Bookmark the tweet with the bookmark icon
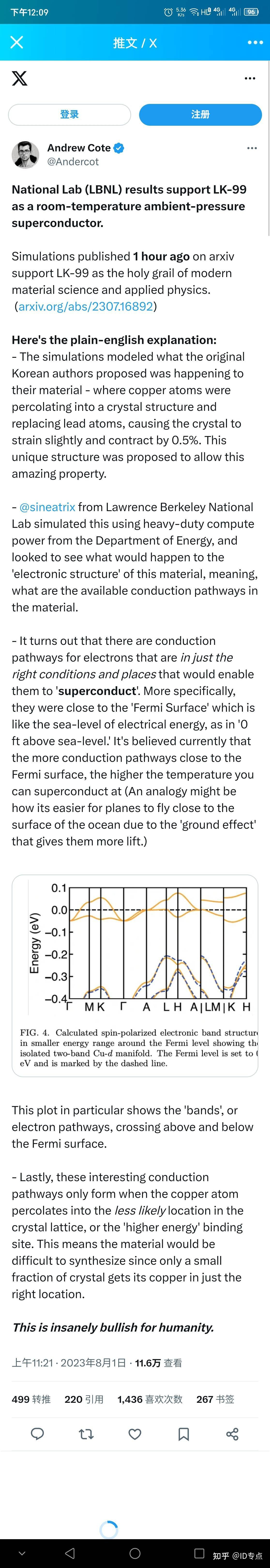Viewport: 270px width, 1568px height. click(x=184, y=1434)
